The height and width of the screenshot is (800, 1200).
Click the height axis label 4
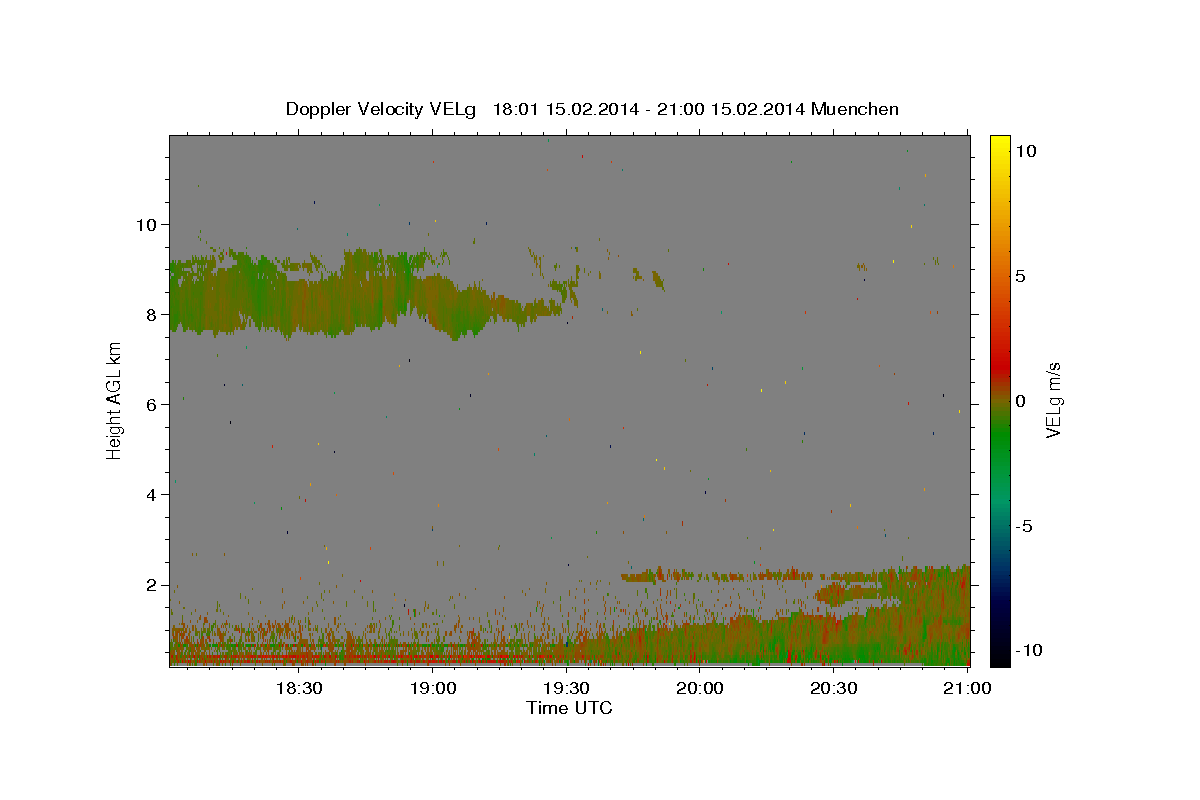click(150, 494)
